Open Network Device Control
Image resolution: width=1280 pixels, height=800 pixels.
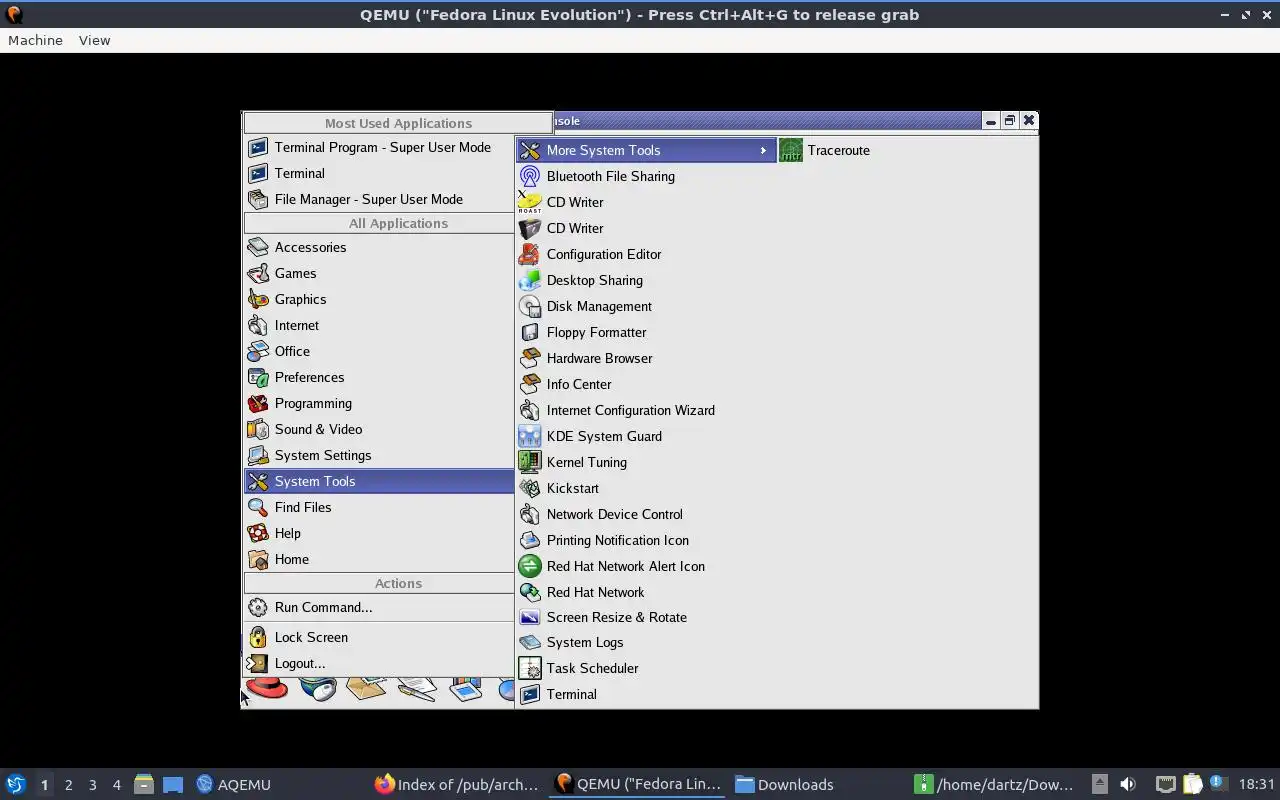pyautogui.click(x=646, y=514)
